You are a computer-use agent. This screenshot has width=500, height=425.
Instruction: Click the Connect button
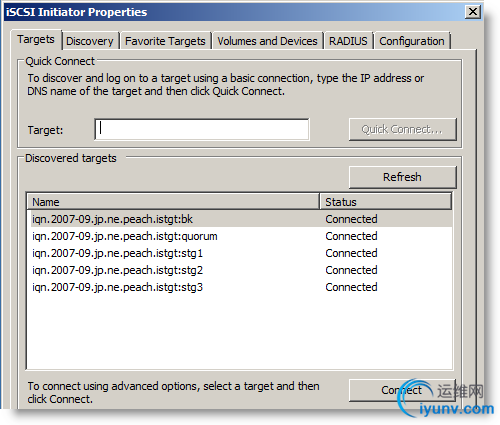[x=402, y=390]
